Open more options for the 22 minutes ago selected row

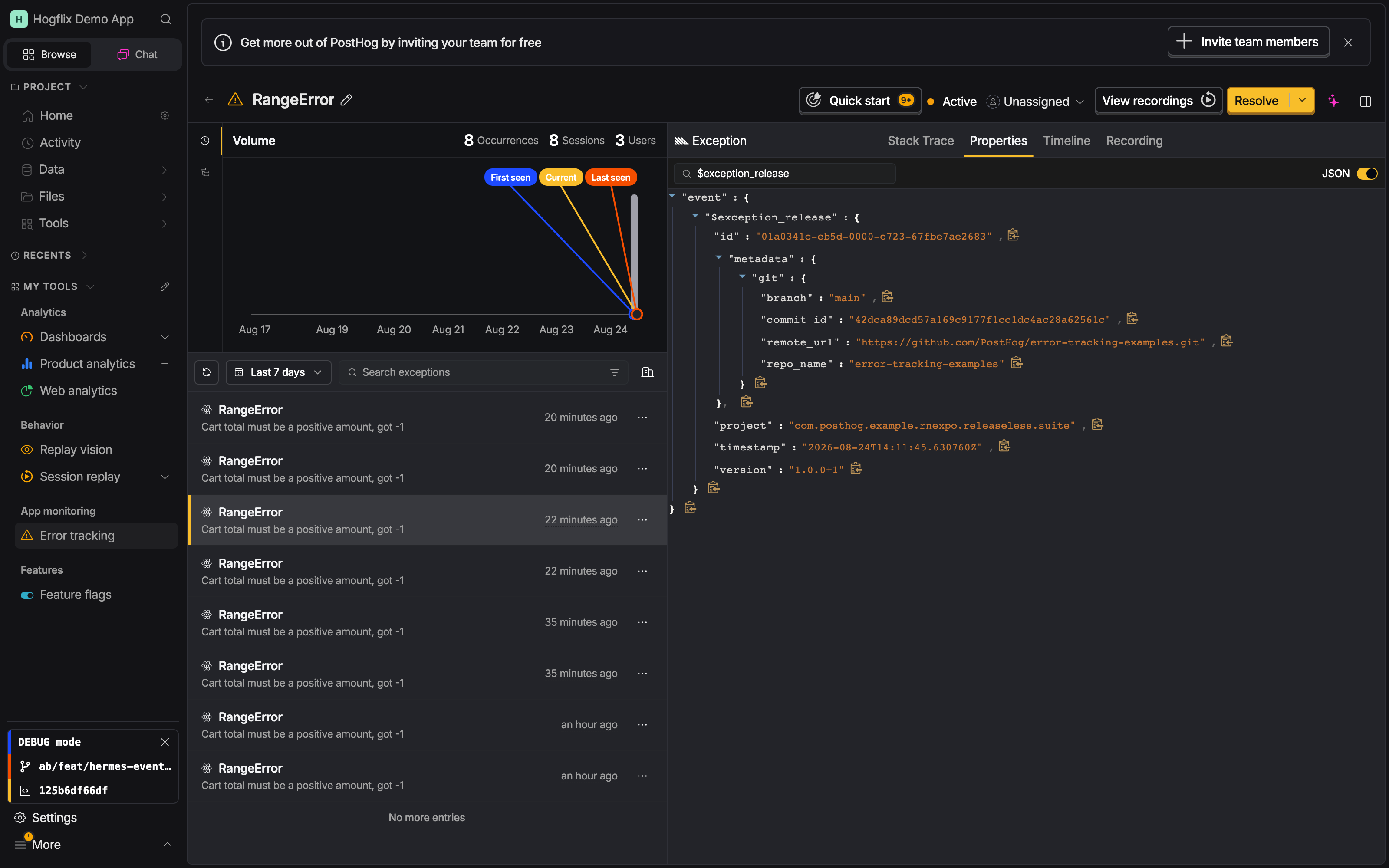(x=642, y=519)
